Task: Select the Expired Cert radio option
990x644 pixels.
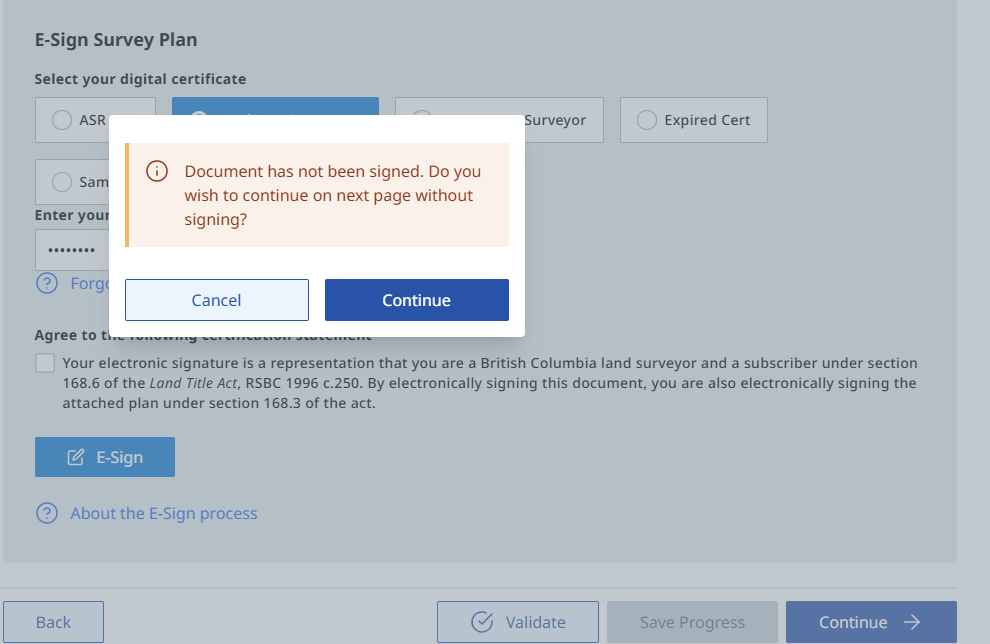Action: (x=648, y=120)
